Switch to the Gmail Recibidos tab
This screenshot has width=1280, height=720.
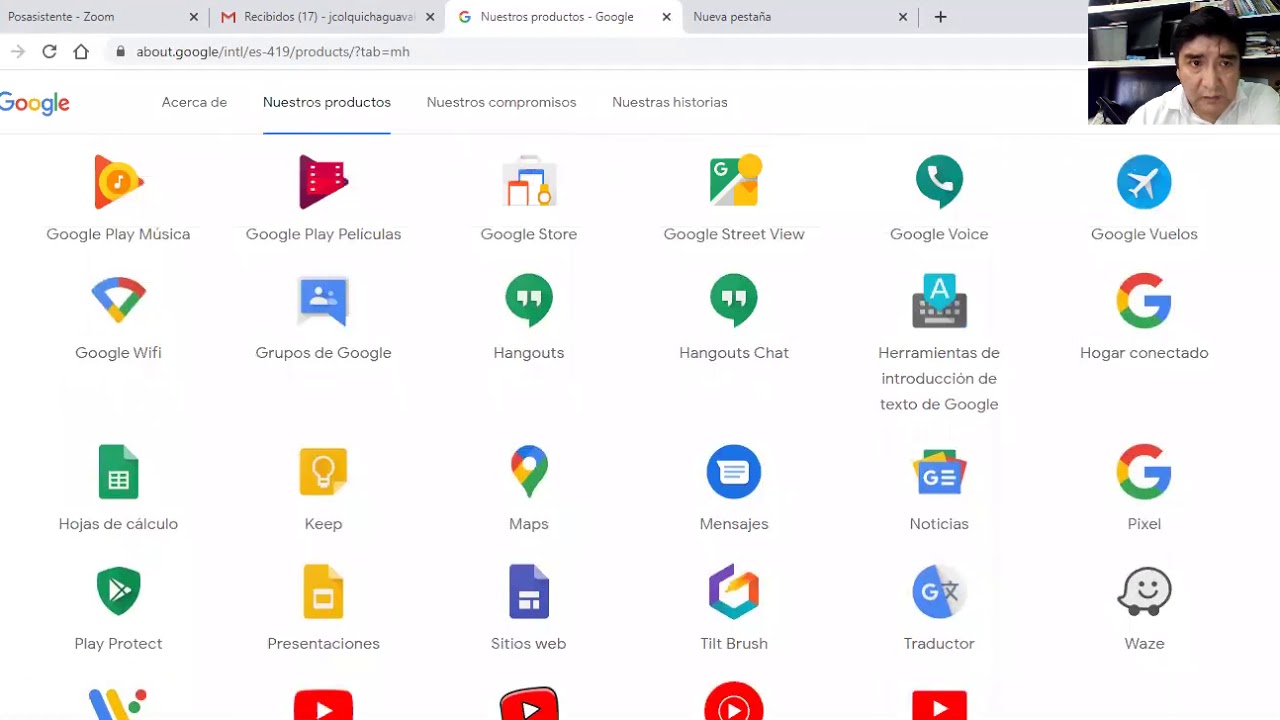(x=328, y=17)
